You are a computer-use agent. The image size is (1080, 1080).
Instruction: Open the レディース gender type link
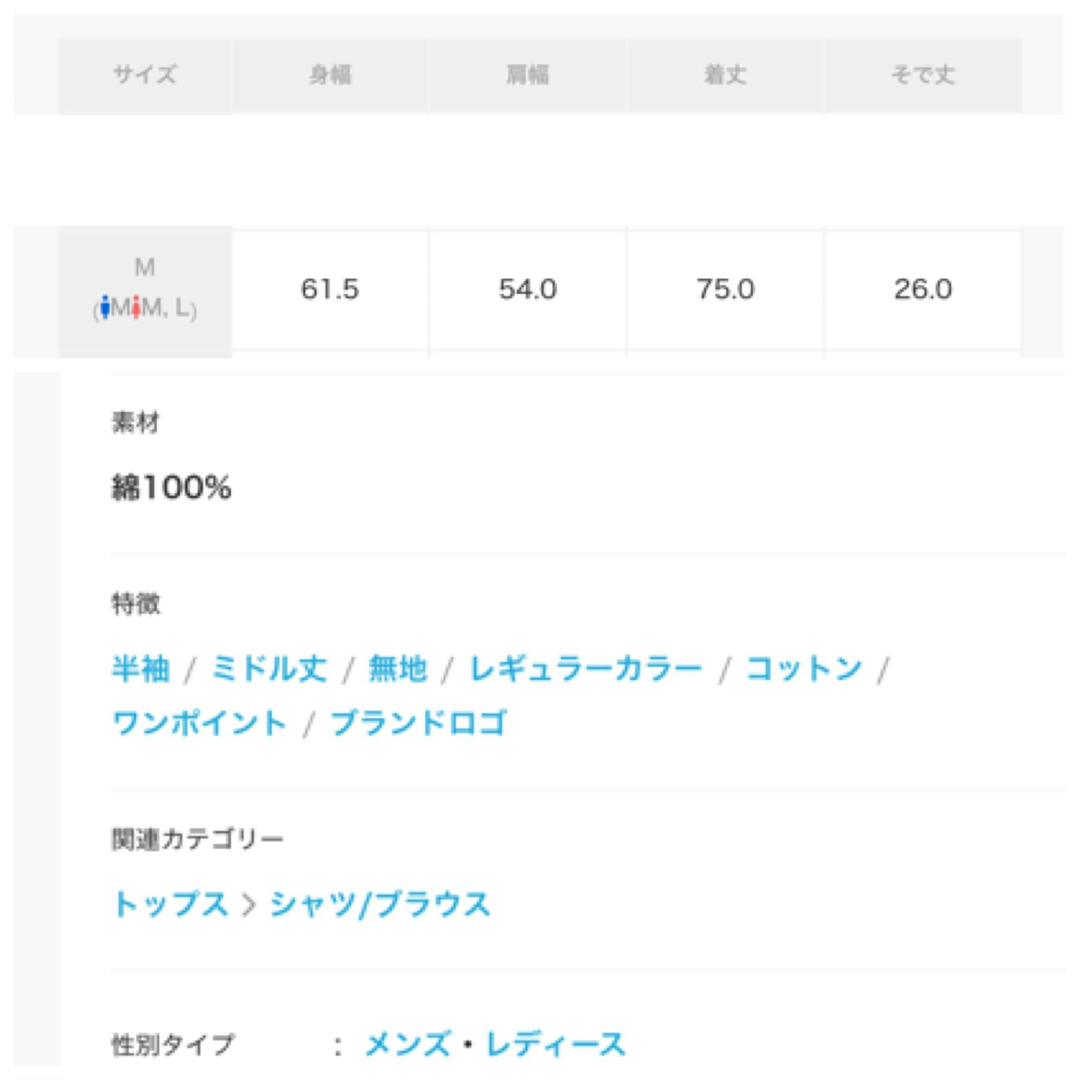(556, 1044)
